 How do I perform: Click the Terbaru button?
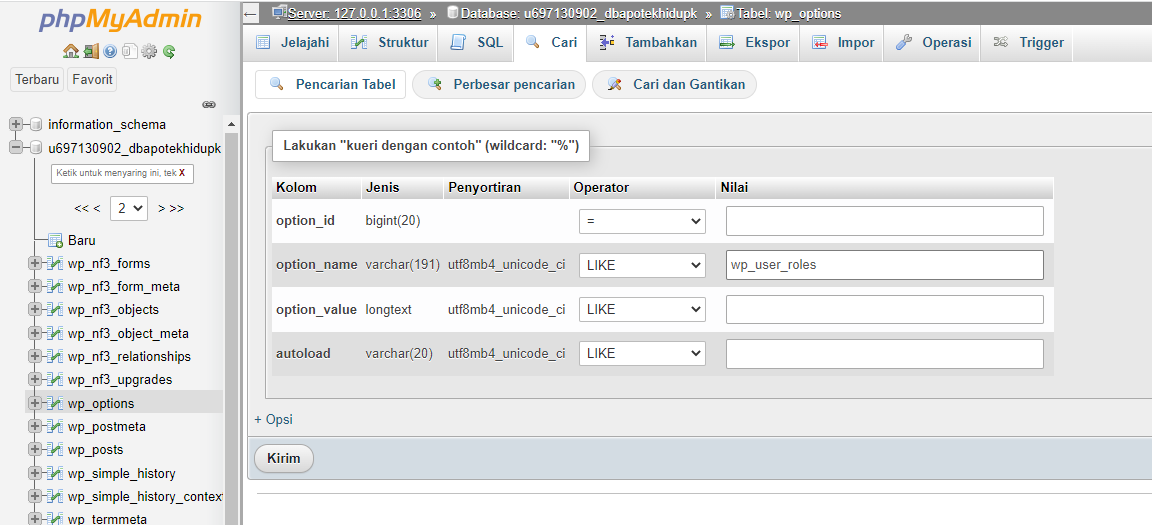[x=37, y=79]
